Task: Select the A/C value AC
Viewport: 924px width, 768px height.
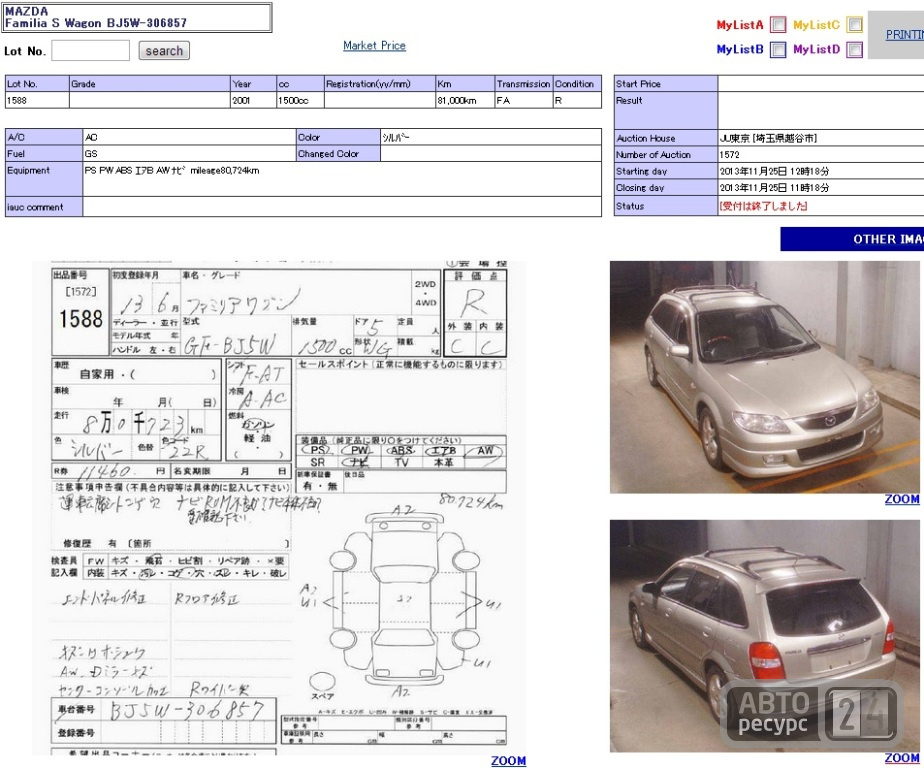Action: pyautogui.click(x=91, y=137)
